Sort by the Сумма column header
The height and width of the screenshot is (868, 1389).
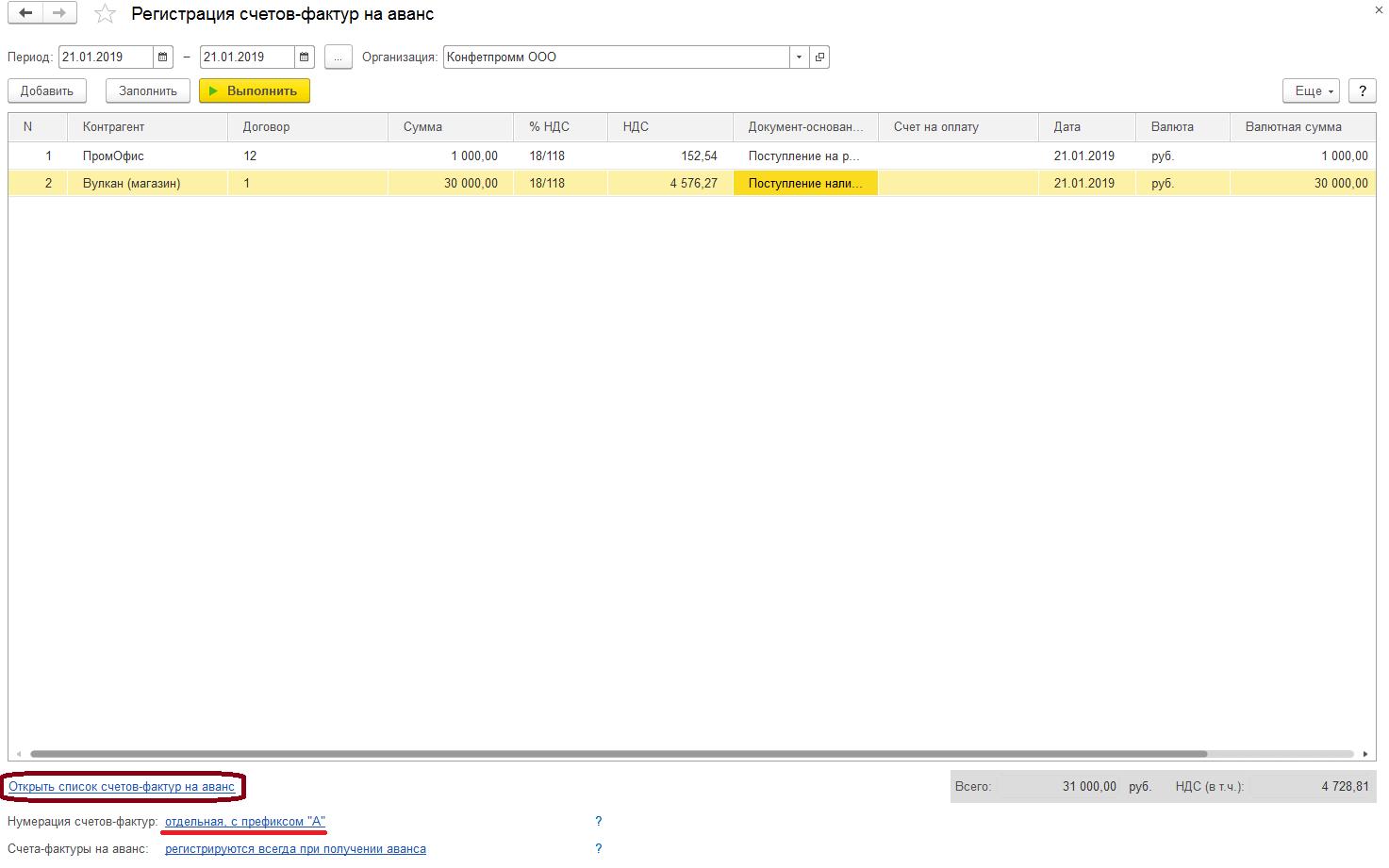[x=451, y=126]
